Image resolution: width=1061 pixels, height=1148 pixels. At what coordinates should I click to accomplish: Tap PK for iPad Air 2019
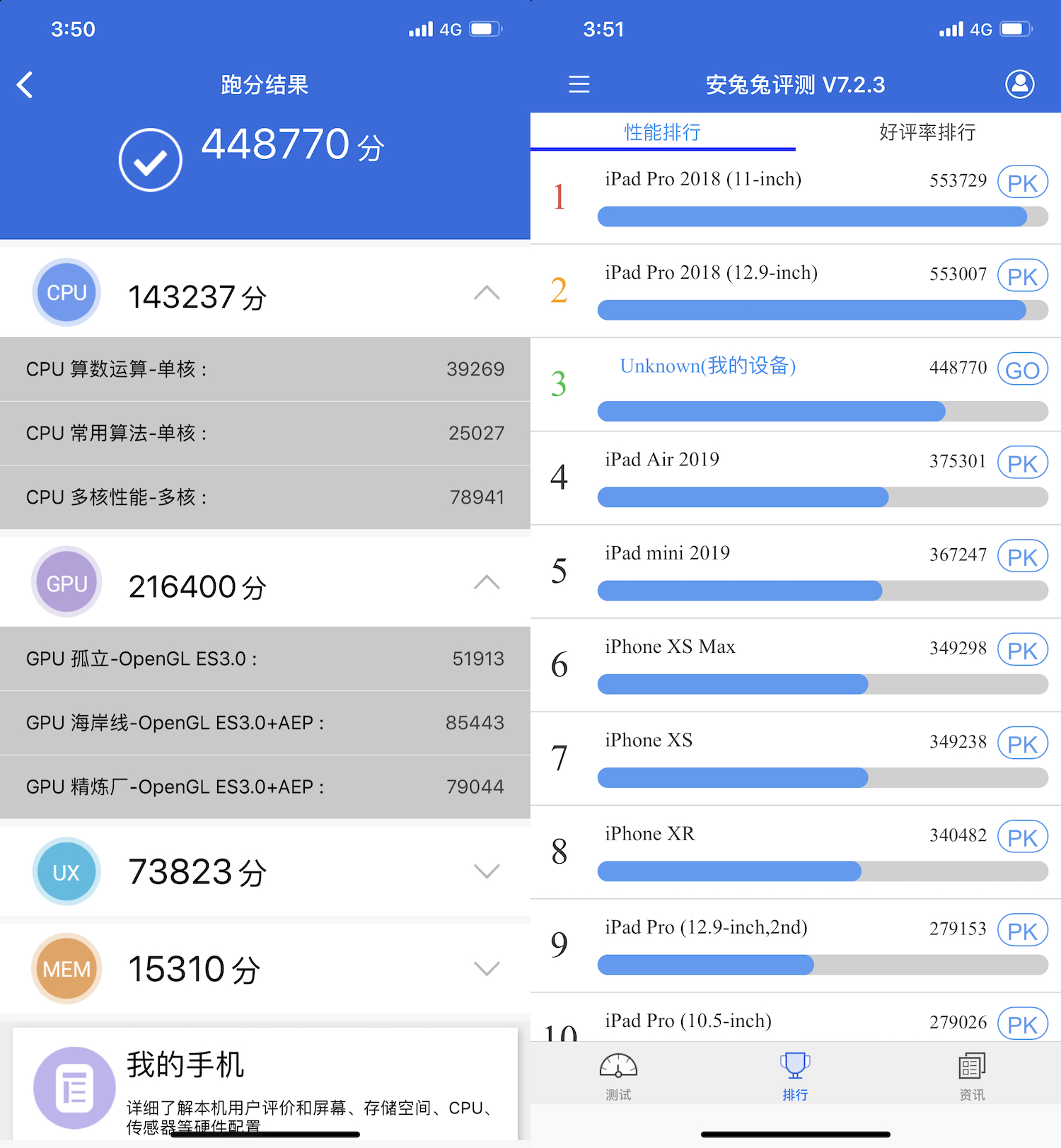1022,463
